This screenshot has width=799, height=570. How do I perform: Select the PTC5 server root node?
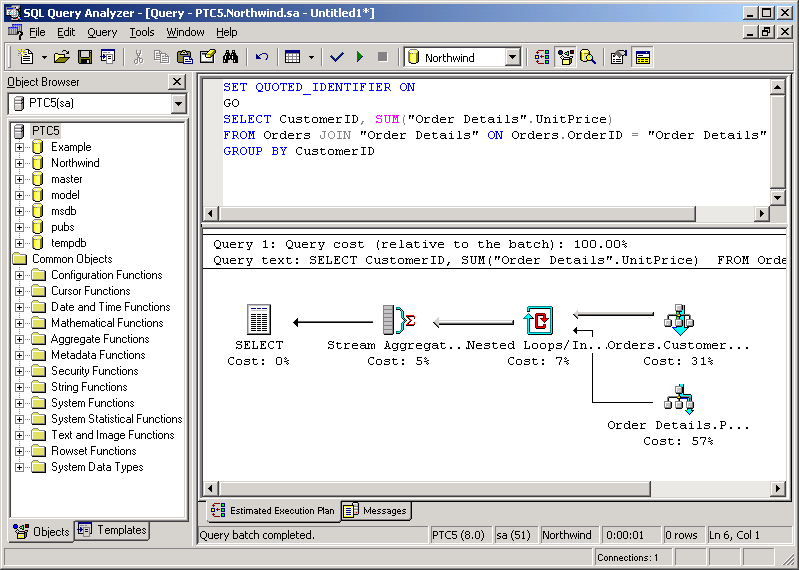tap(45, 131)
